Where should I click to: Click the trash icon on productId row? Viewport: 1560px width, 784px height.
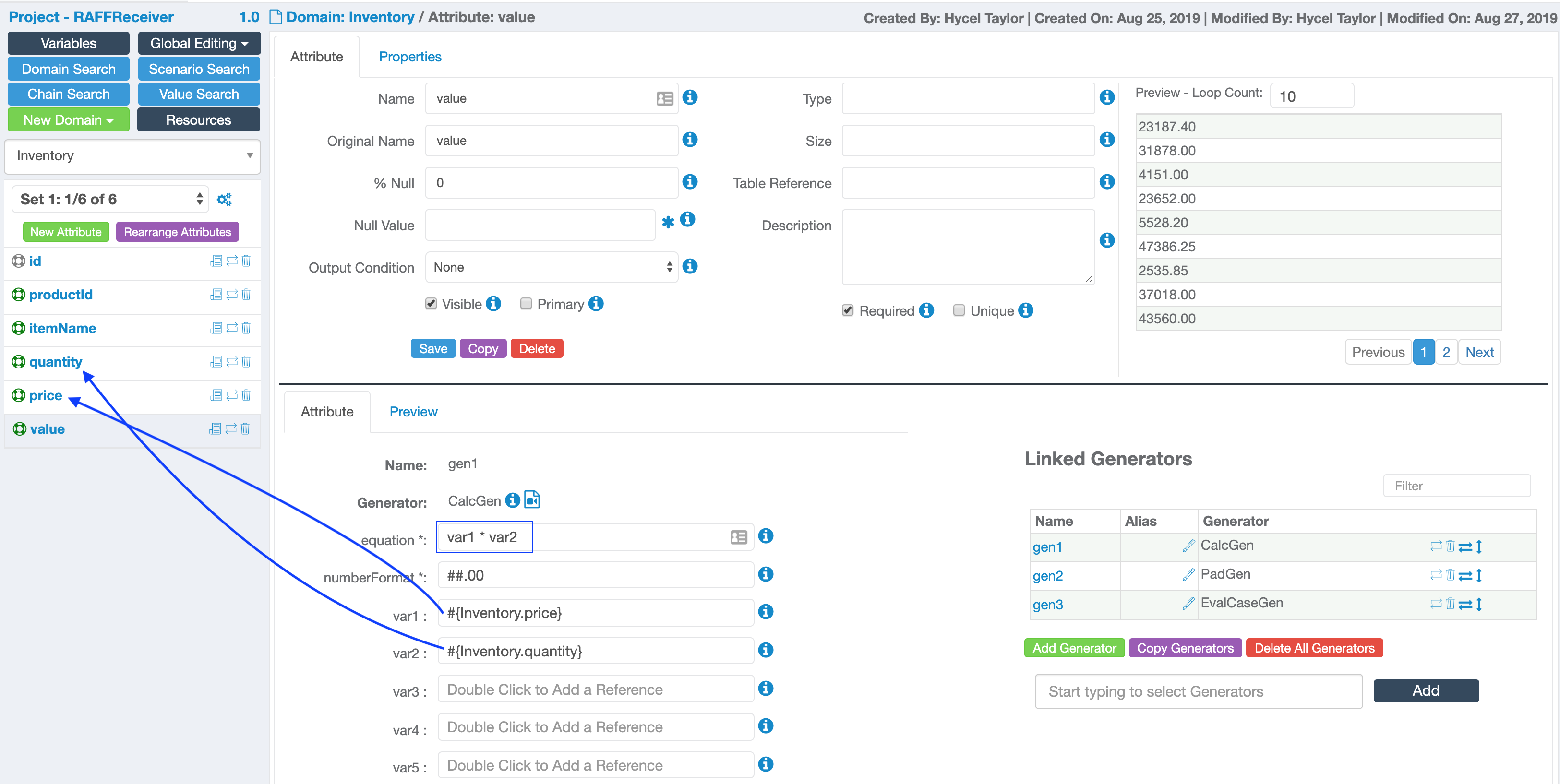[246, 295]
